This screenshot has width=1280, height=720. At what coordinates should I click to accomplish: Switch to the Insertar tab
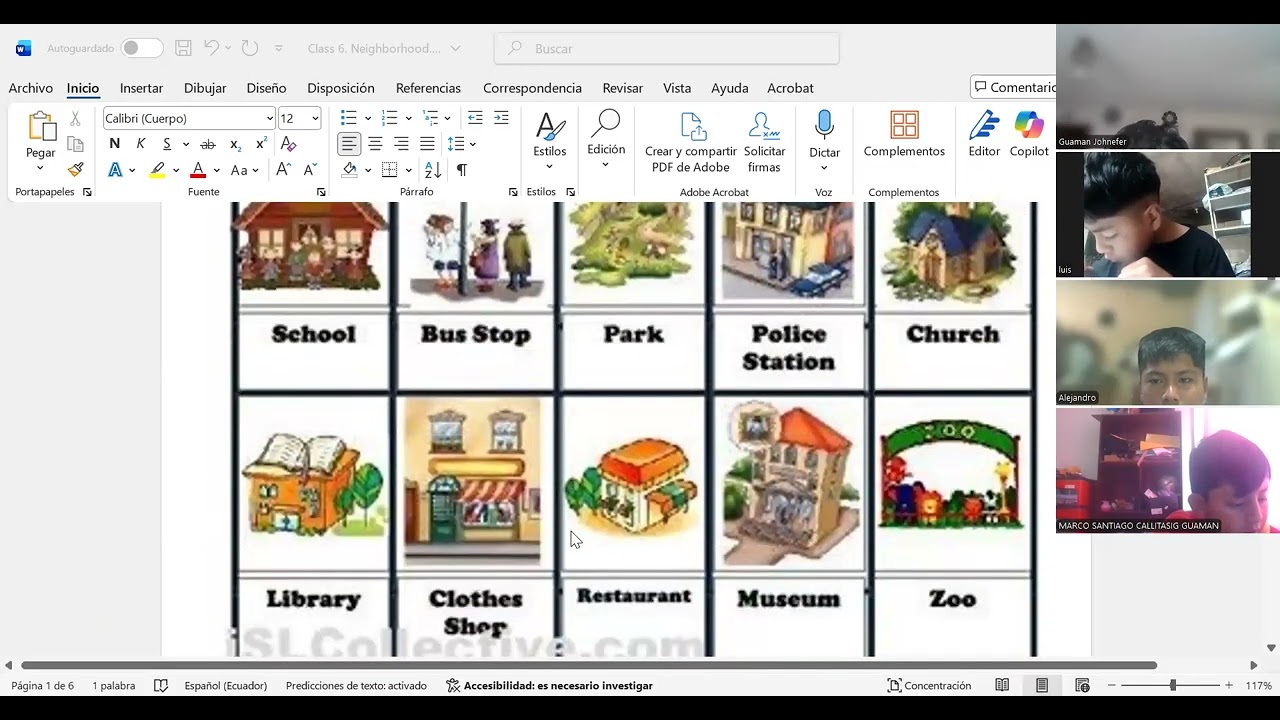pos(141,88)
